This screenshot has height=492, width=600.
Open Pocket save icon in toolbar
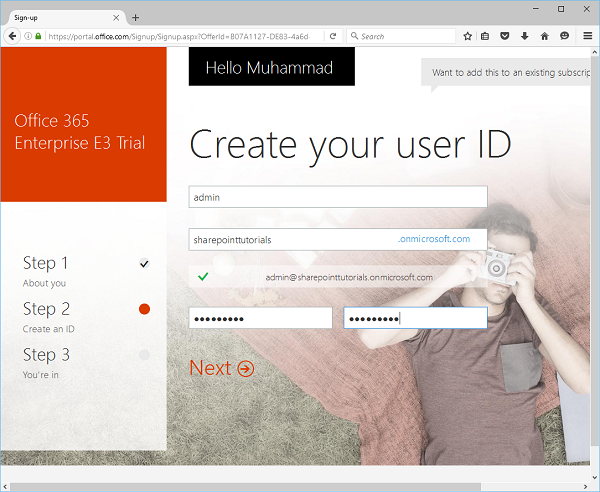506,36
